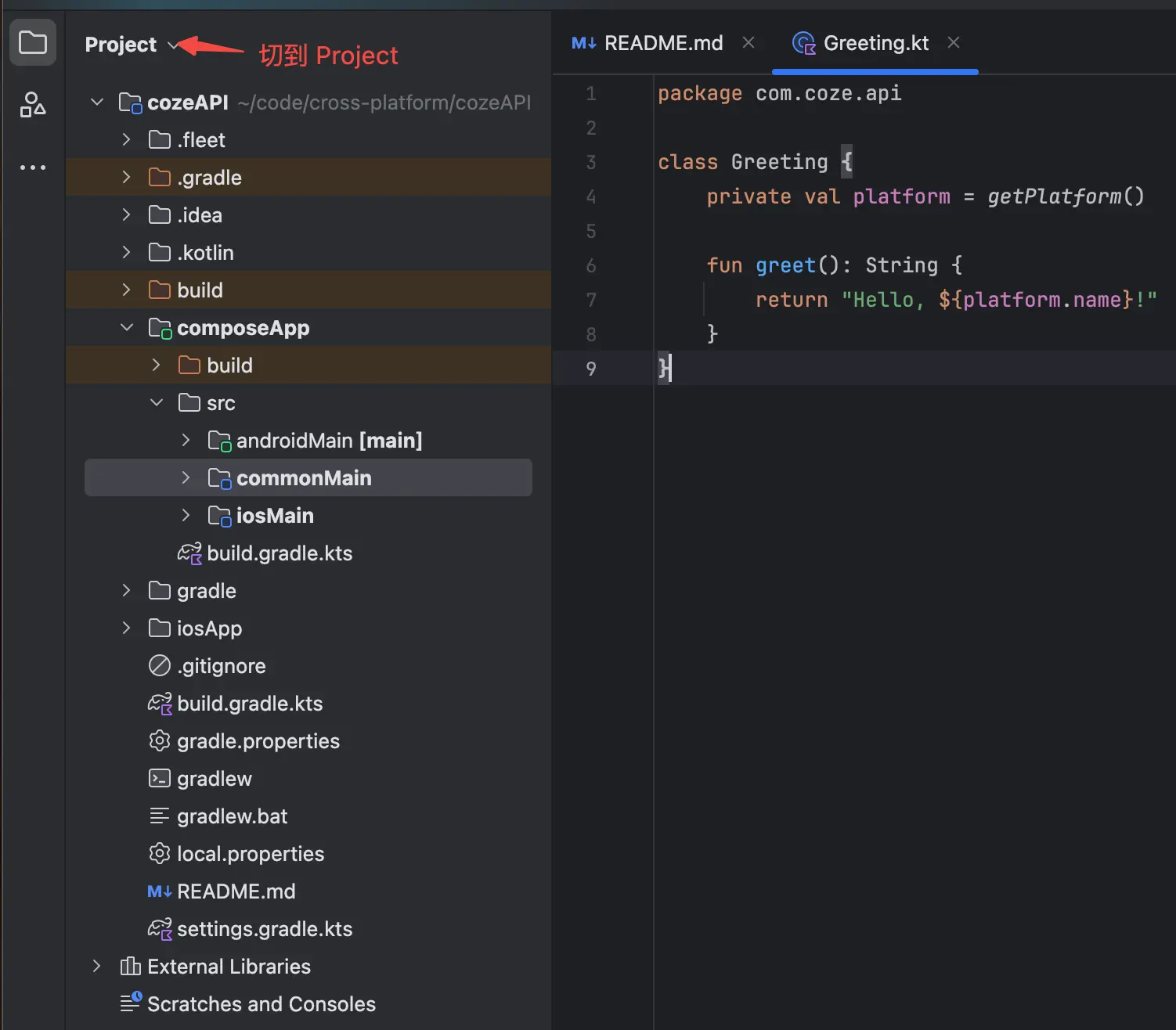Collapse the composeApp folder
This screenshot has width=1176, height=1030.
click(x=127, y=328)
